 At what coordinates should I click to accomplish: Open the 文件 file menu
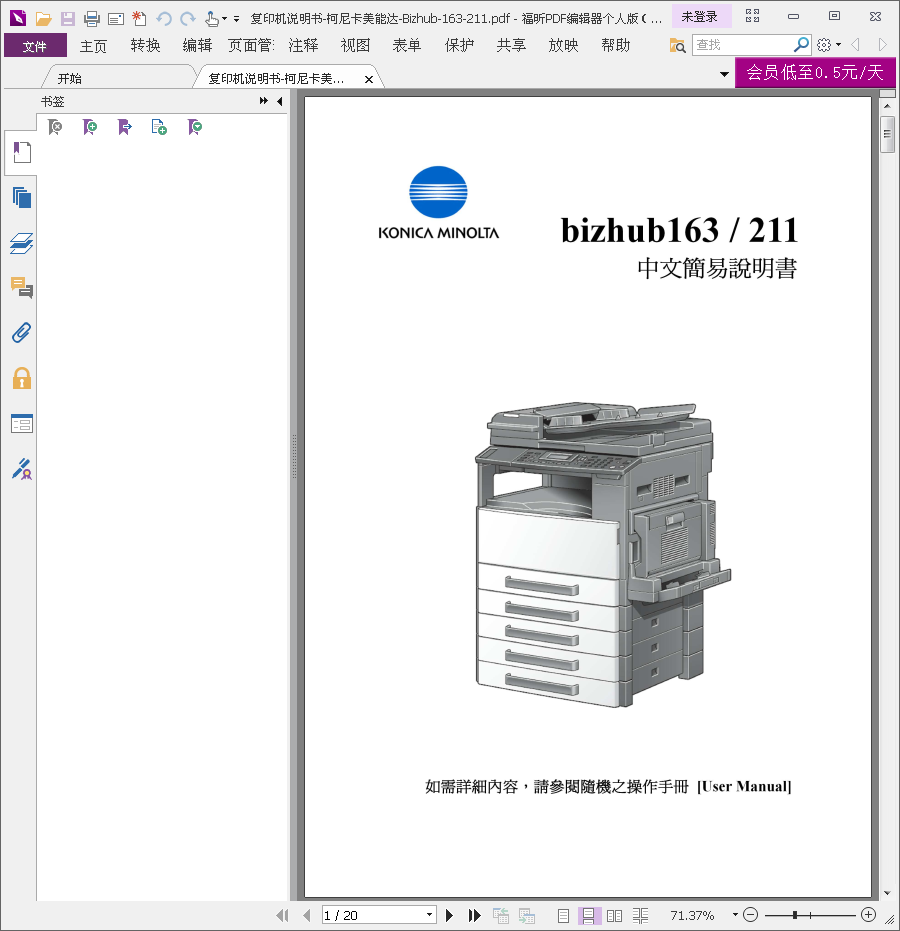point(35,46)
